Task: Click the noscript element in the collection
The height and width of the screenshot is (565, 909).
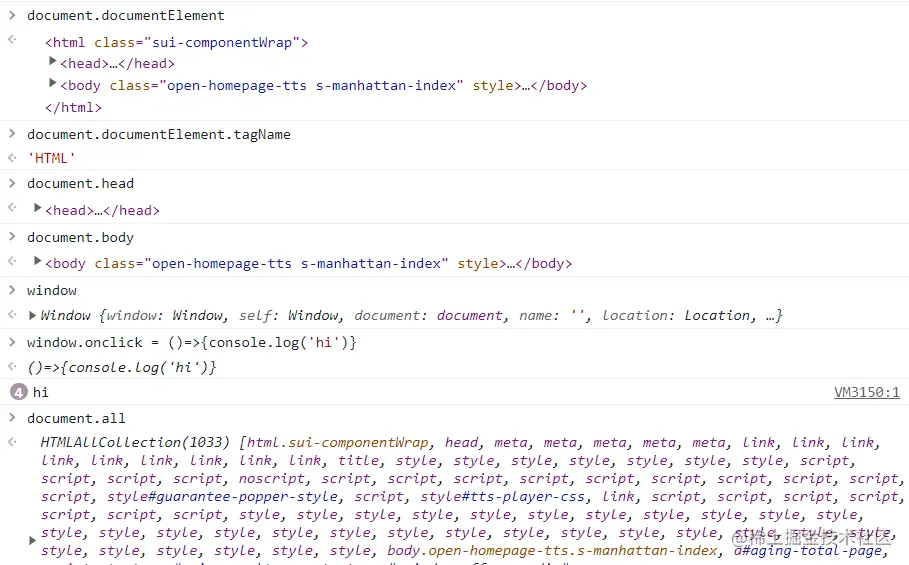Action: point(272,479)
